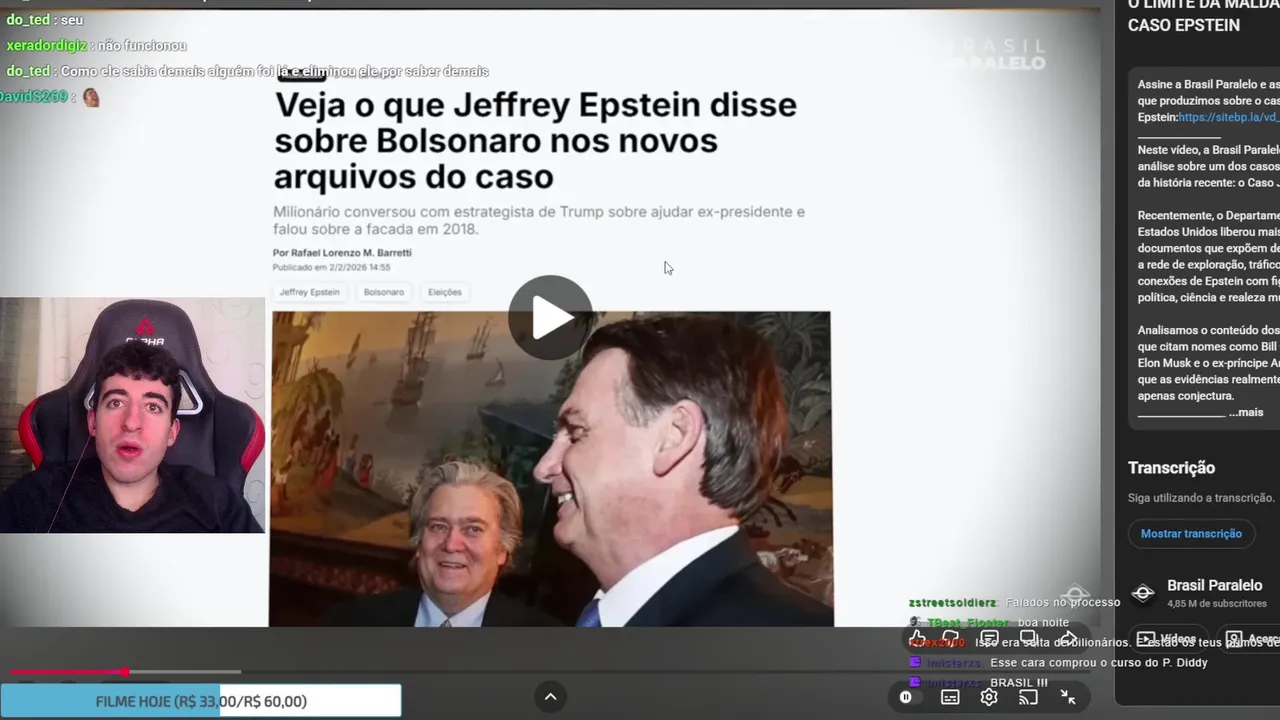Viewport: 1280px width, 720px height.
Task: Click the share arrow icon
Action: (x=1067, y=638)
